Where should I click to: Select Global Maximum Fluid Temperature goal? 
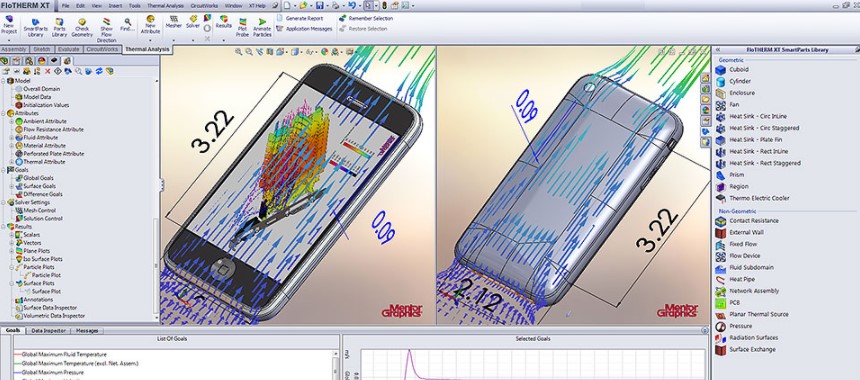tap(64, 355)
